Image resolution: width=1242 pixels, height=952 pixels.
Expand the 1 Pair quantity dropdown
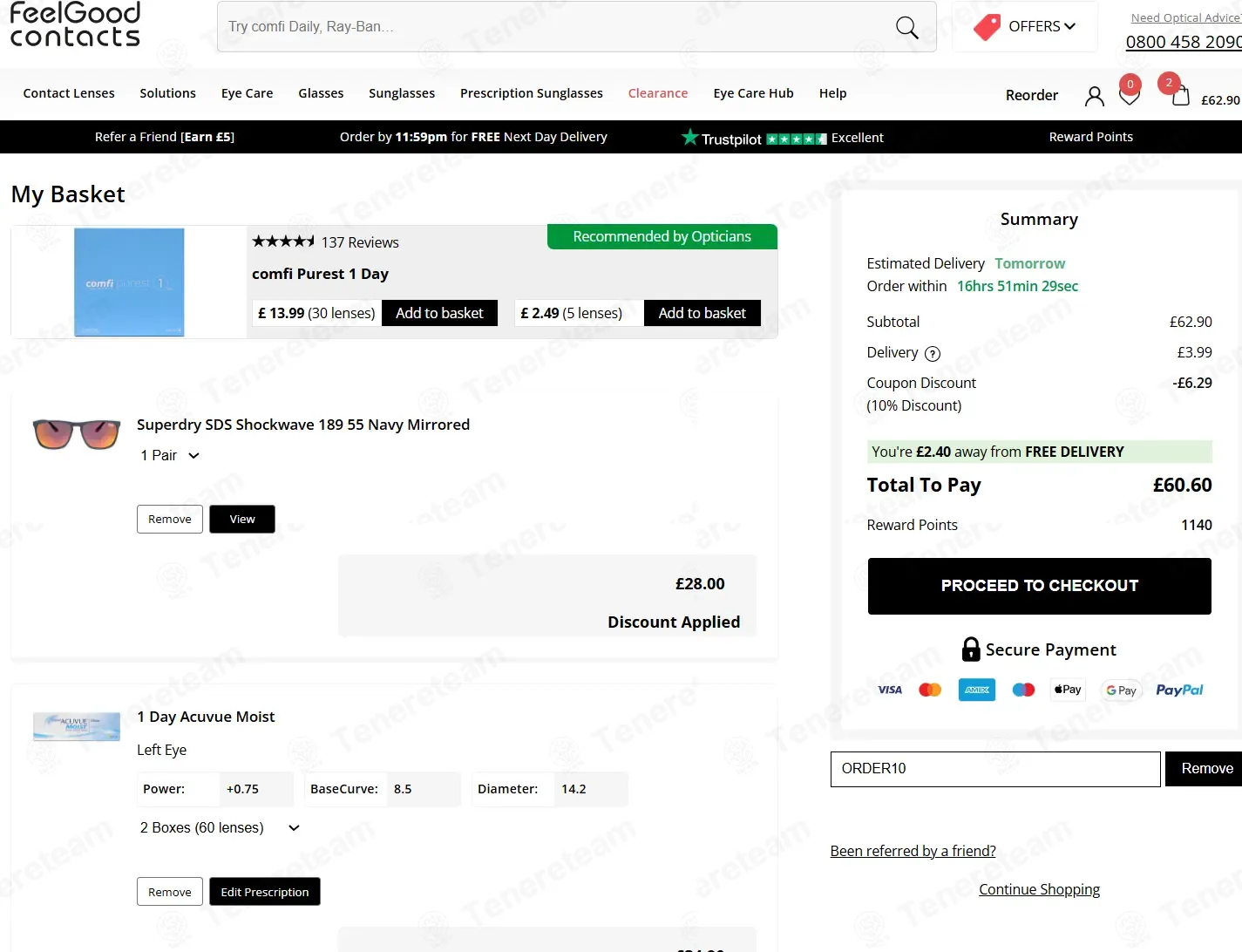click(170, 455)
